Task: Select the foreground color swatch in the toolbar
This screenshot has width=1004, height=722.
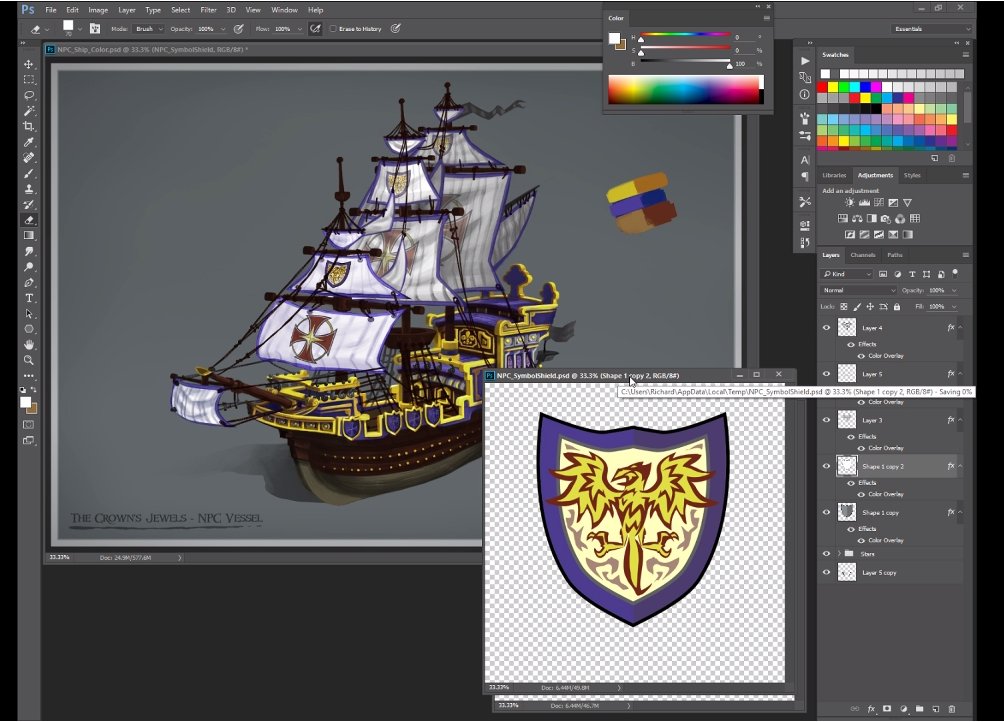Action: tap(26, 402)
